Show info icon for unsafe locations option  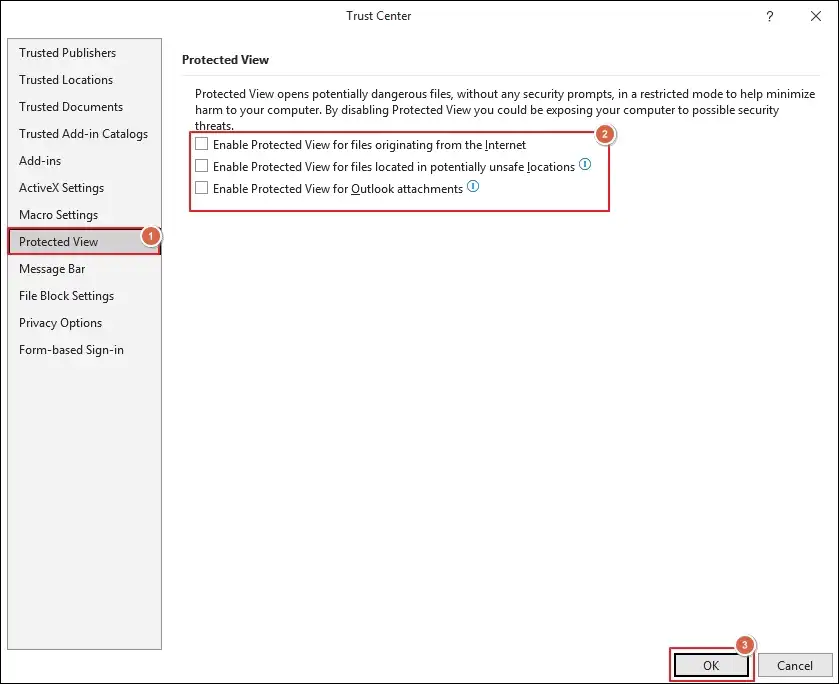[585, 164]
